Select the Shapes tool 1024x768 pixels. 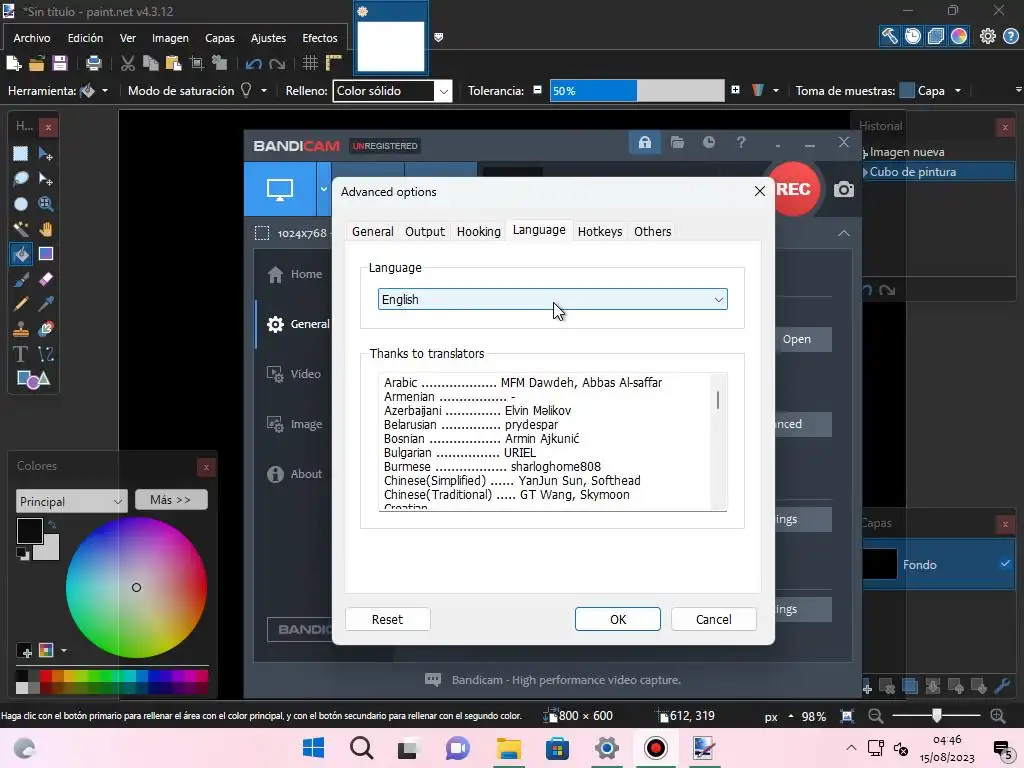click(x=33, y=379)
